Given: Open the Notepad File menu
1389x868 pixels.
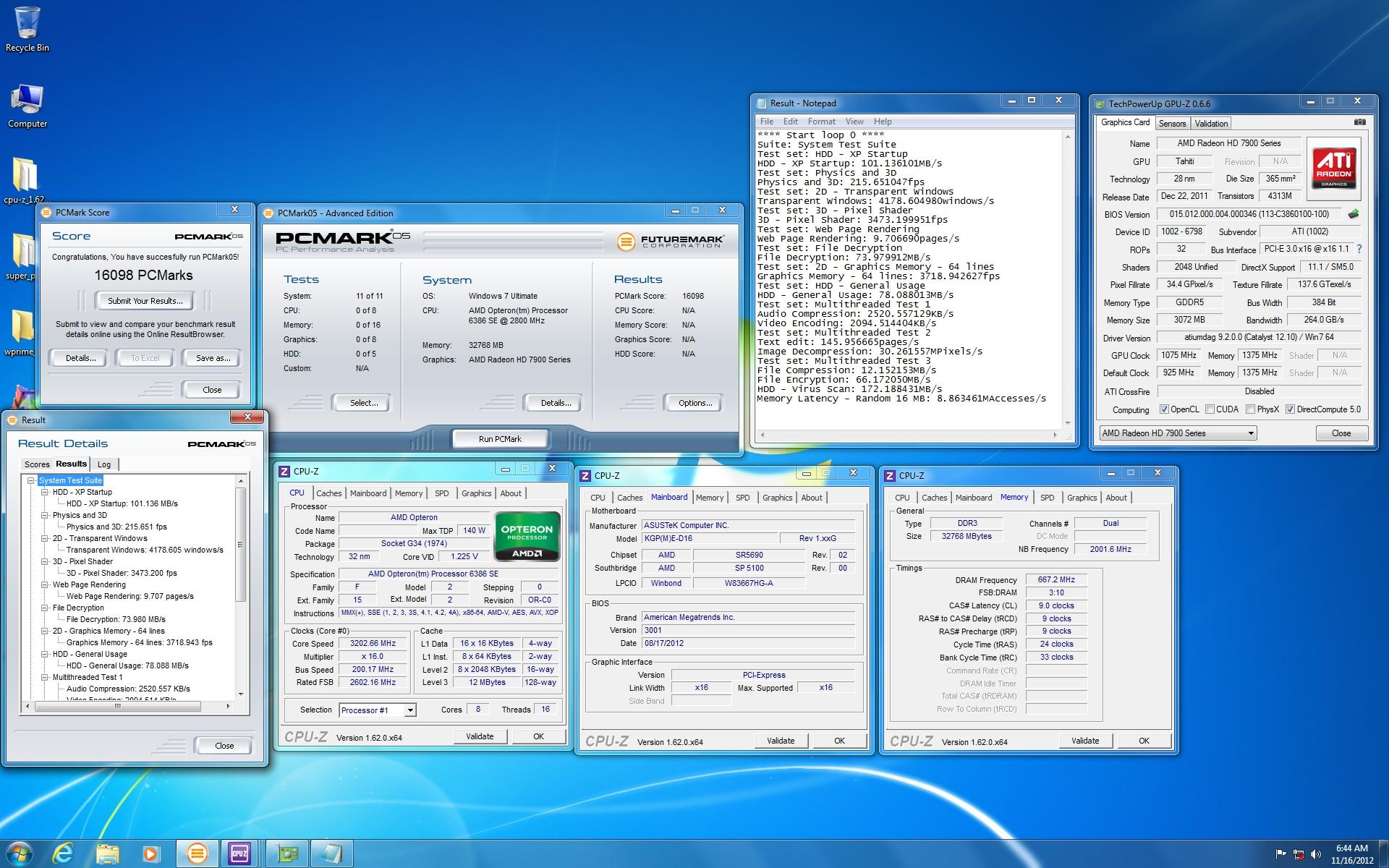Looking at the screenshot, I should click(x=767, y=122).
